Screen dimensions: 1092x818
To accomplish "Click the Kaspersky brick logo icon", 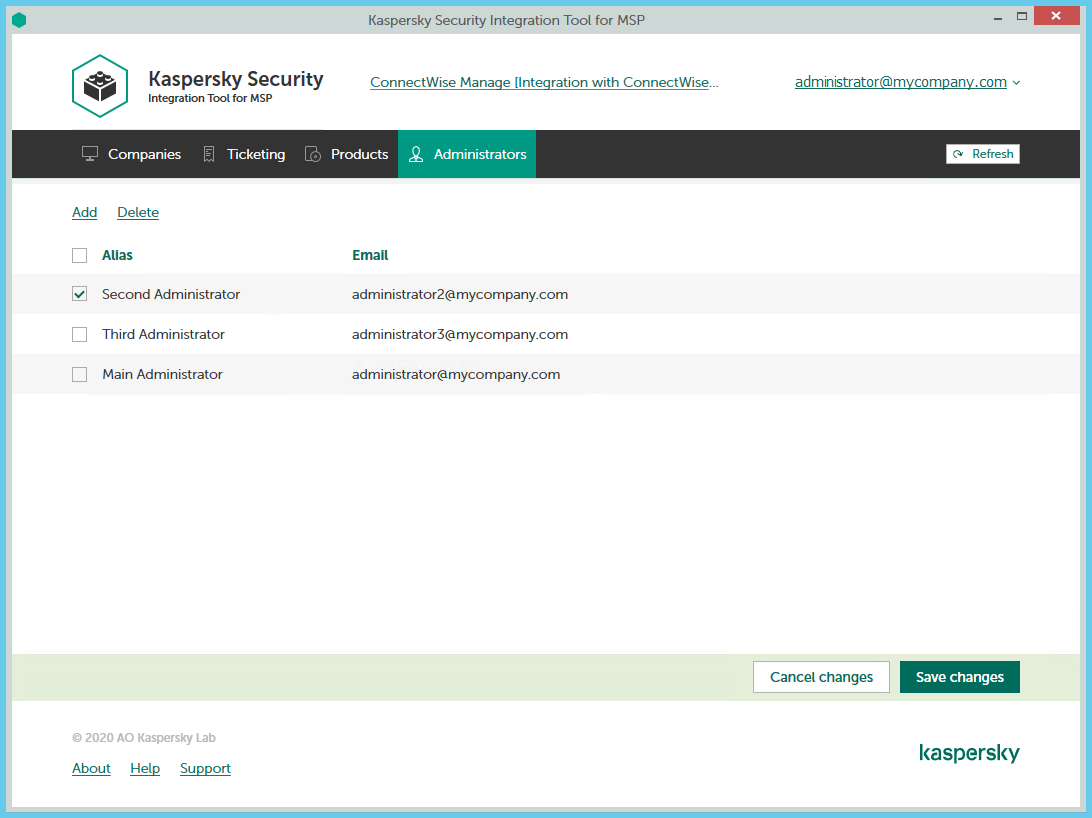I will click(x=100, y=86).
